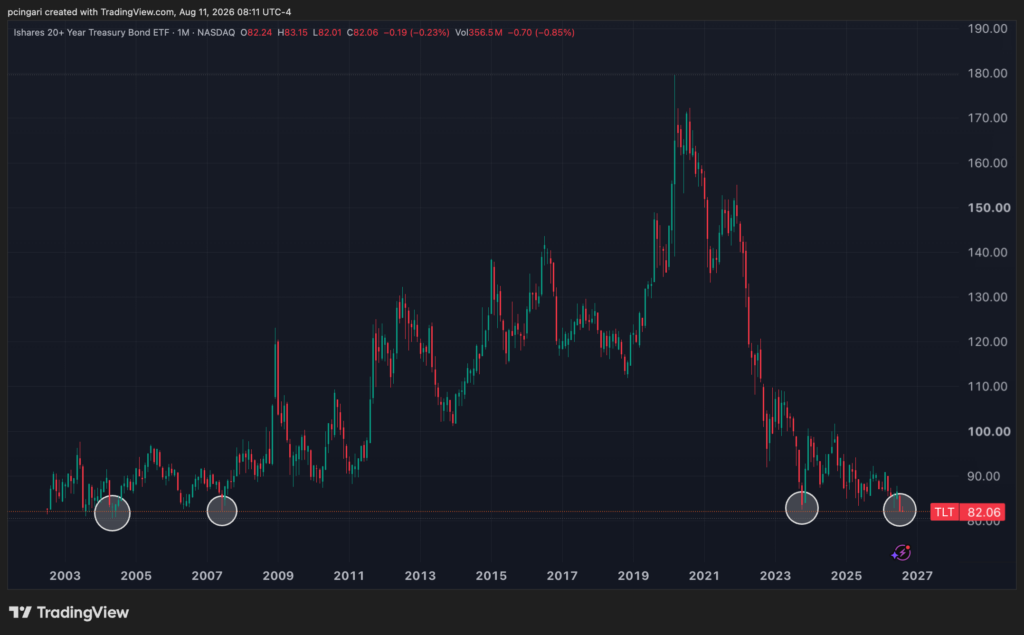This screenshot has width=1024, height=635.
Task: Click the 2023 time axis label
Action: [x=775, y=576]
